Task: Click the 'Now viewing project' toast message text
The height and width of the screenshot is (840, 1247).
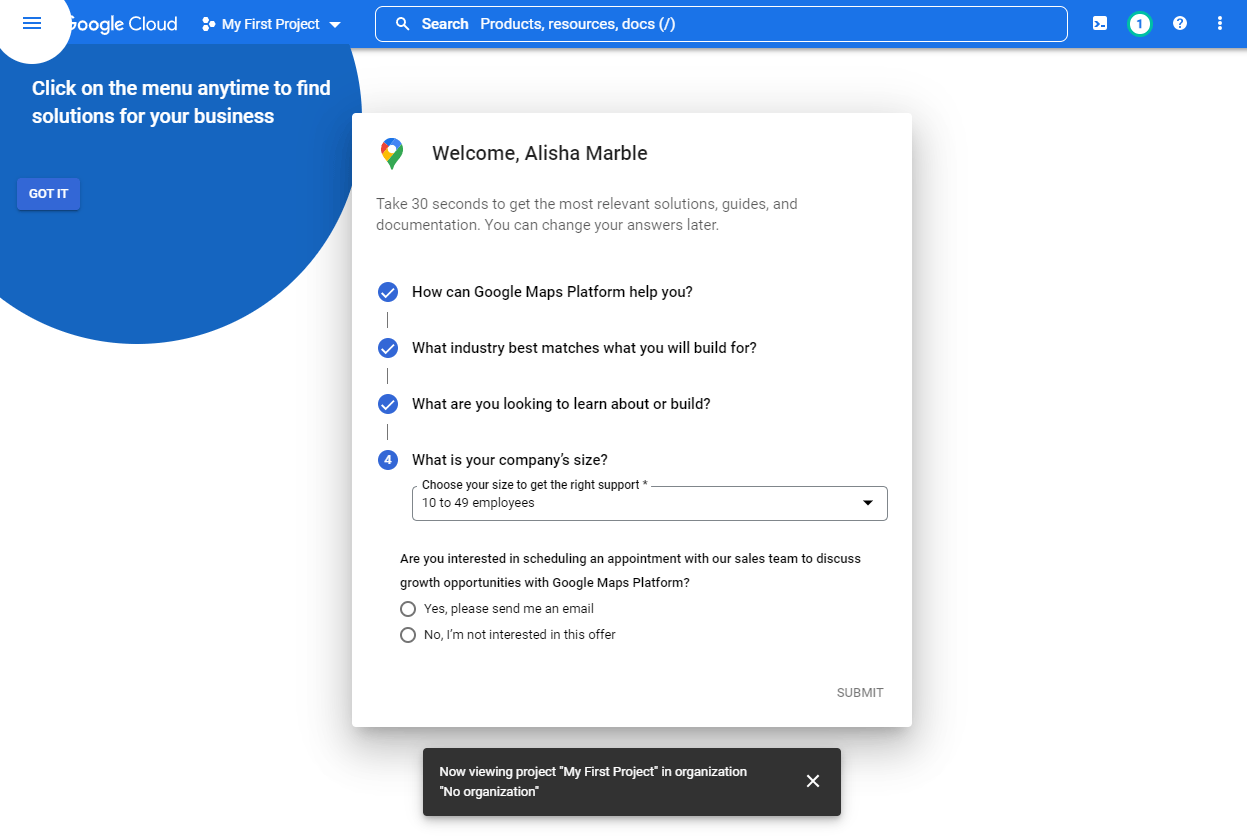Action: (593, 782)
